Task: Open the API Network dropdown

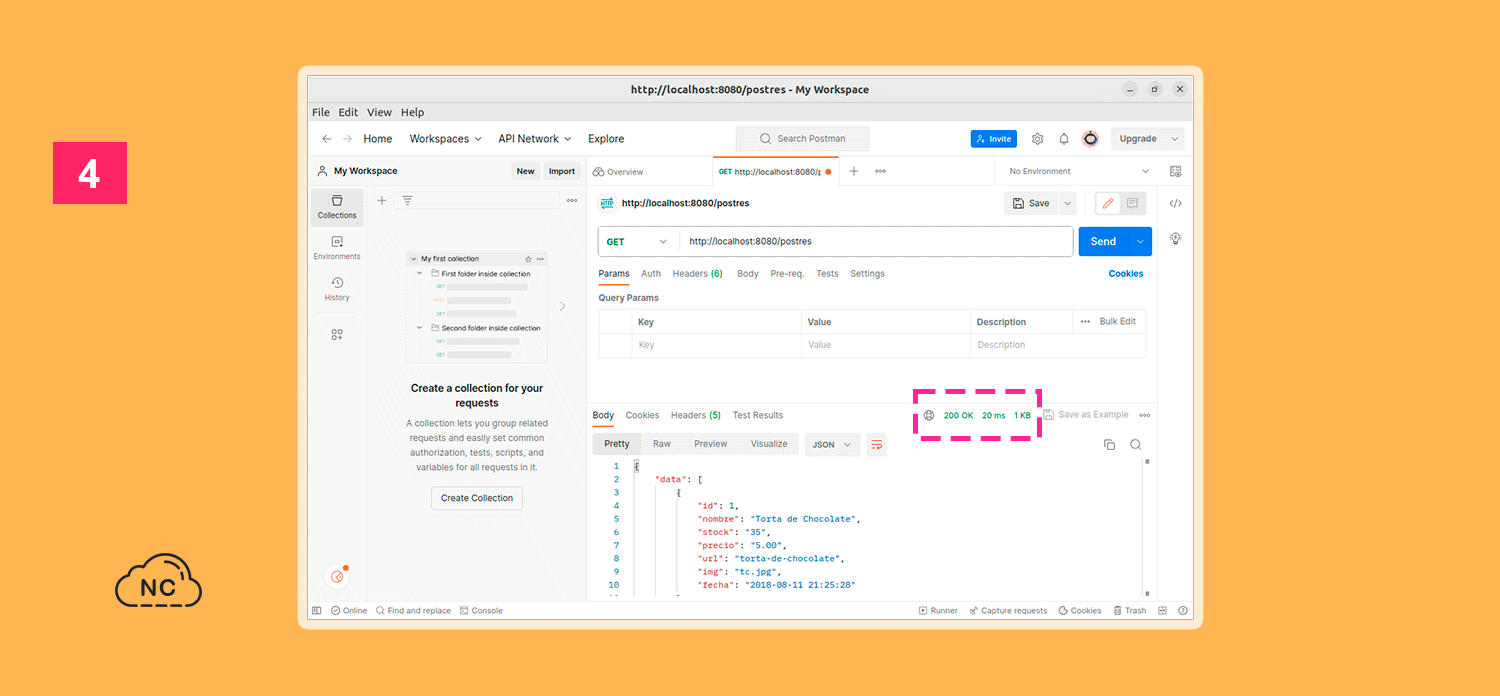Action: (x=535, y=139)
